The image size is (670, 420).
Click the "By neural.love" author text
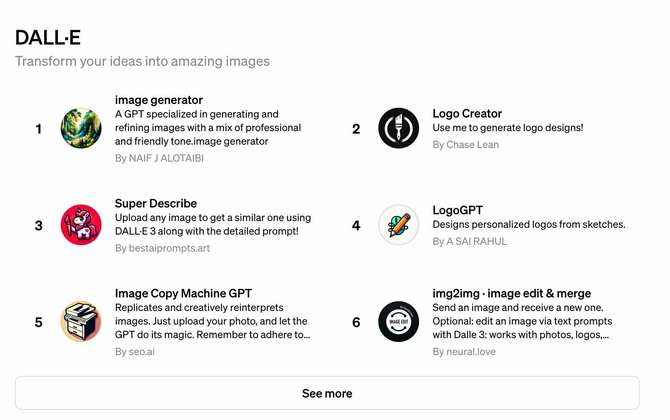pyautogui.click(x=464, y=352)
